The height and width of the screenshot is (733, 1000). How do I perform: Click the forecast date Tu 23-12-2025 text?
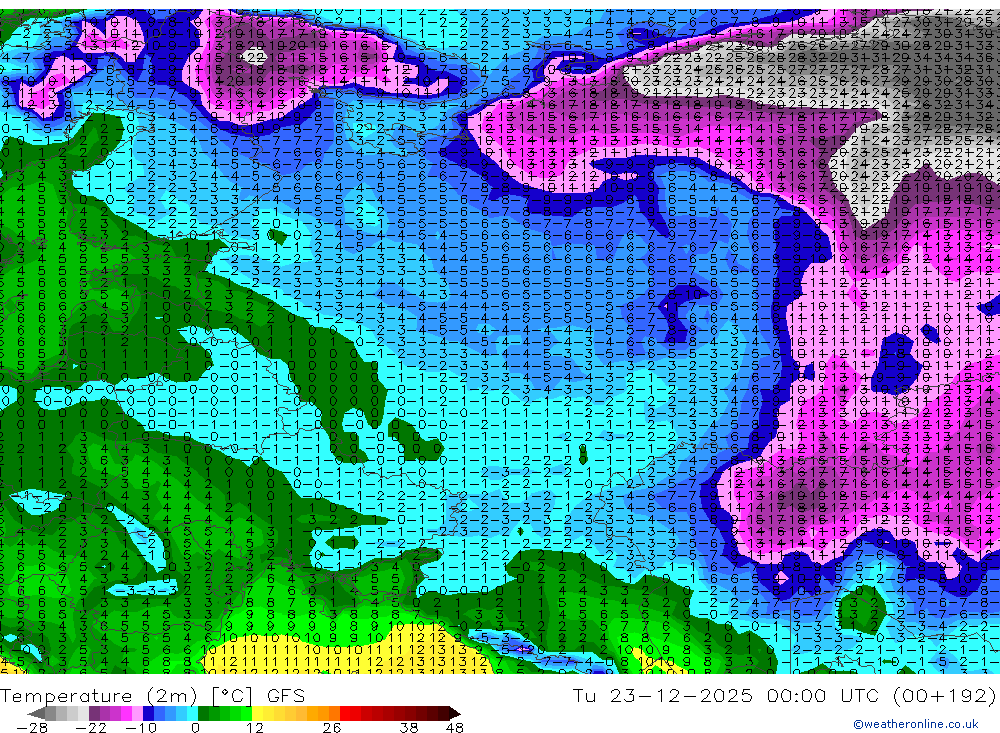coord(663,695)
